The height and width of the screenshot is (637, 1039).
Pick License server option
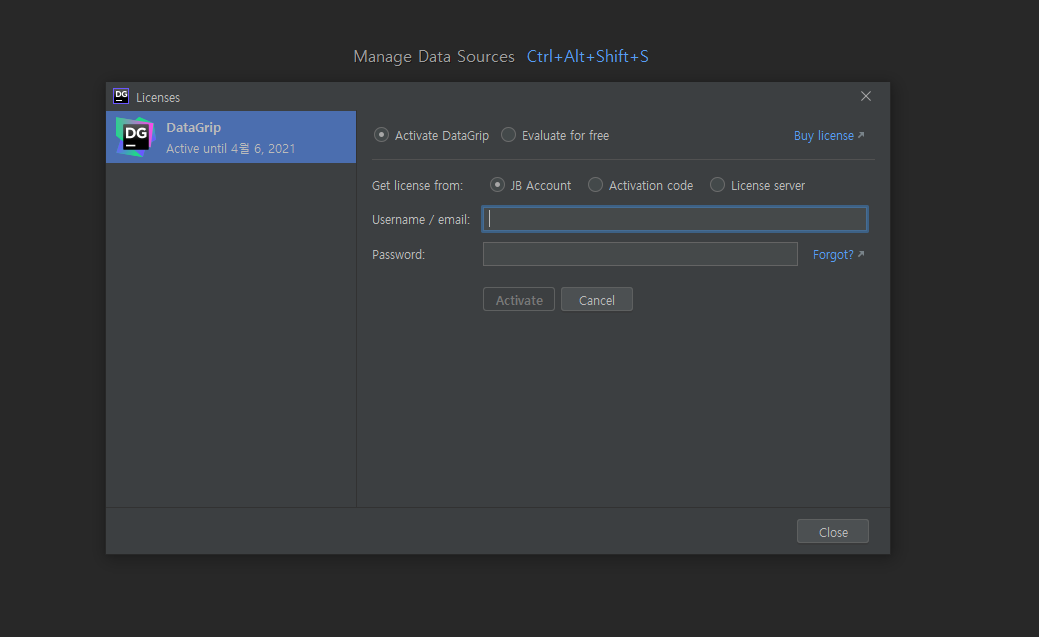click(x=717, y=185)
